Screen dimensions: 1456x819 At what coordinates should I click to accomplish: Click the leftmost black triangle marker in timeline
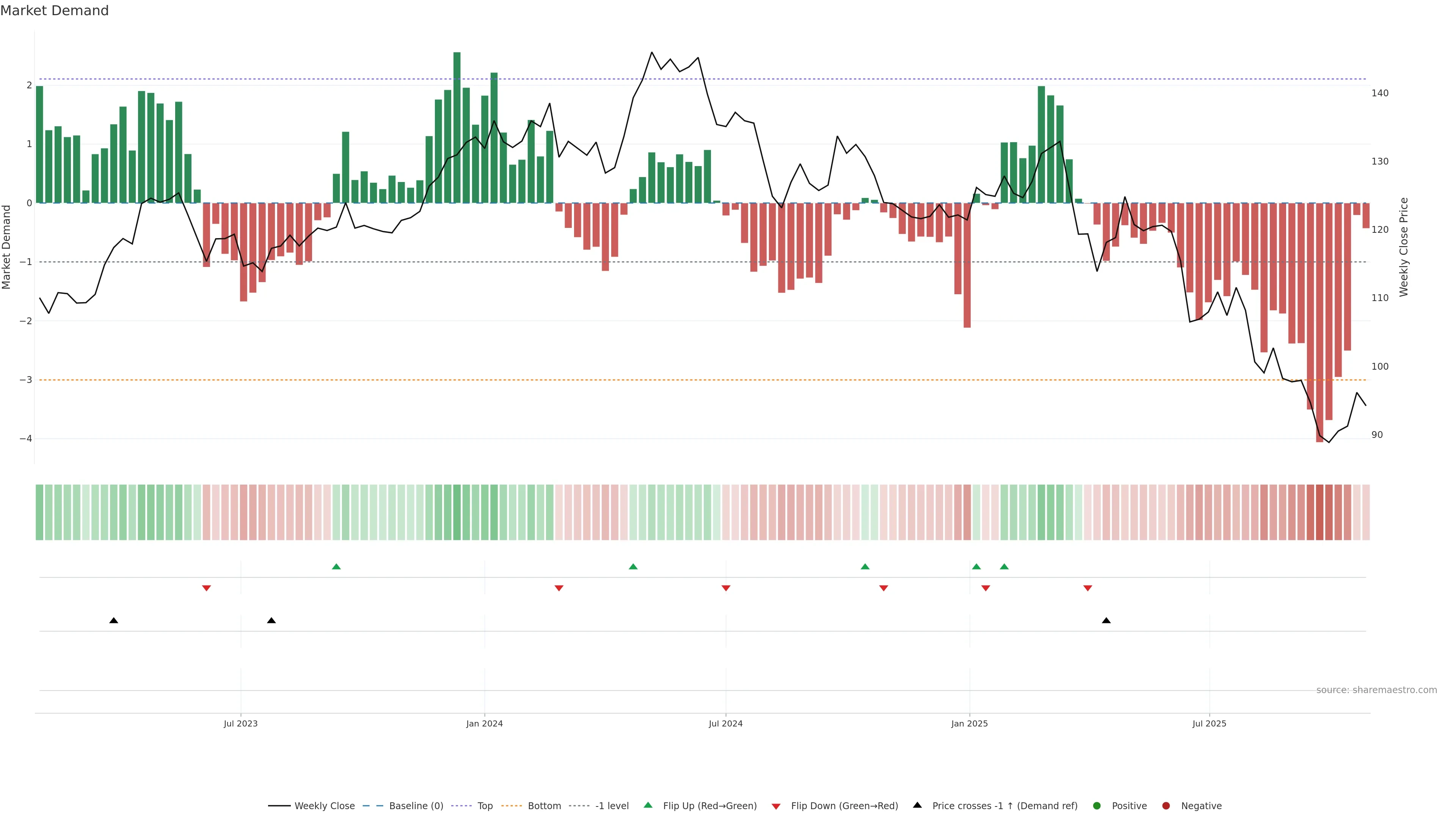(114, 621)
